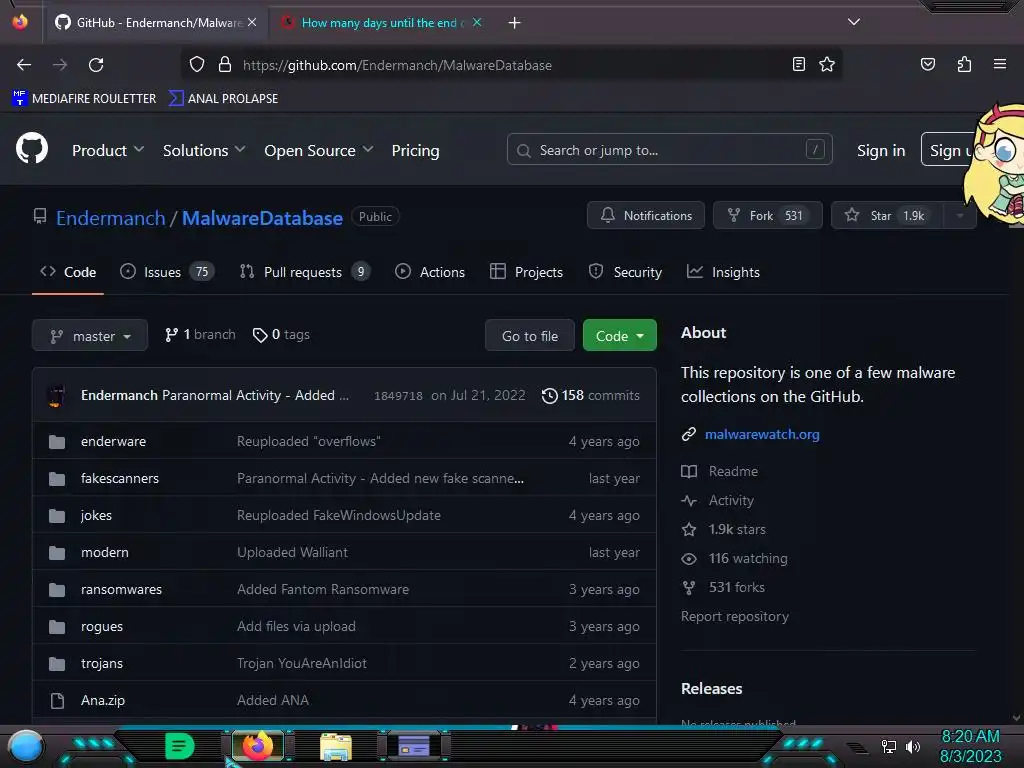Open the Pocket save icon
Image resolution: width=1024 pixels, height=768 pixels.
pyautogui.click(x=928, y=64)
